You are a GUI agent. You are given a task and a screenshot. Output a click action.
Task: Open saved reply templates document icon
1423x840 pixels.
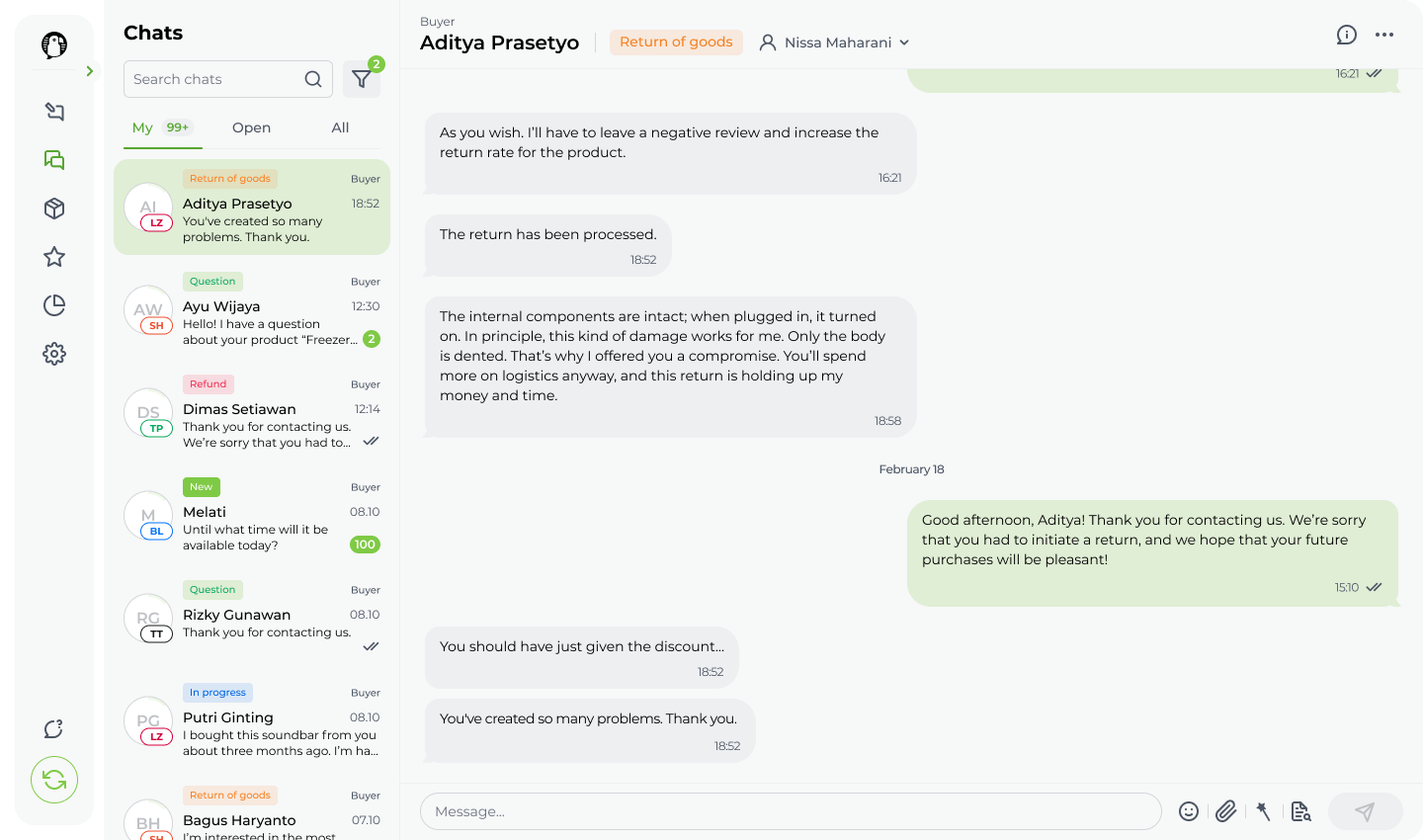1300,810
